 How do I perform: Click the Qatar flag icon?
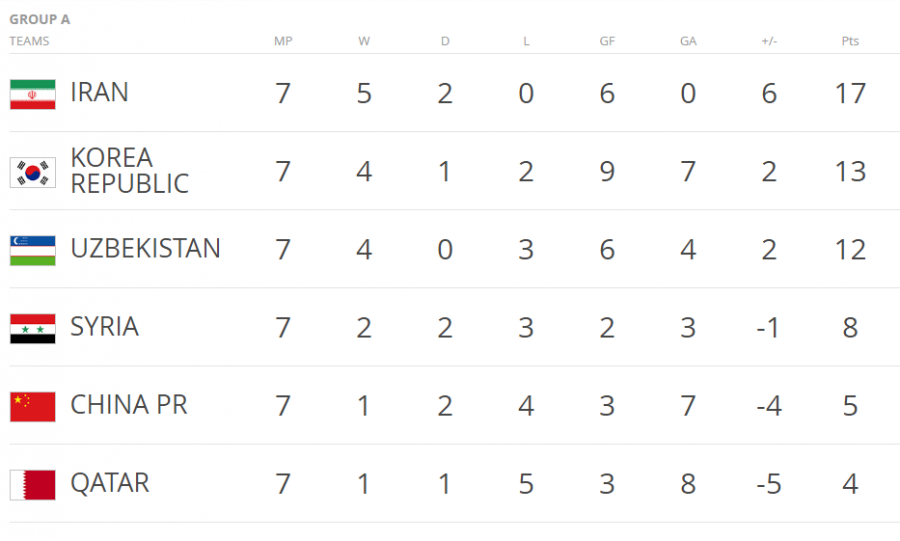click(x=32, y=484)
